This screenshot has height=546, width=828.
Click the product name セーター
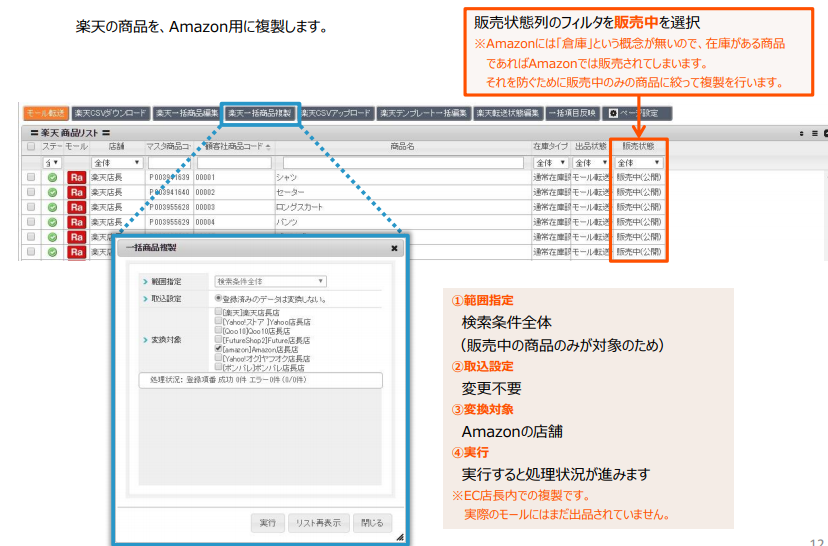290,192
